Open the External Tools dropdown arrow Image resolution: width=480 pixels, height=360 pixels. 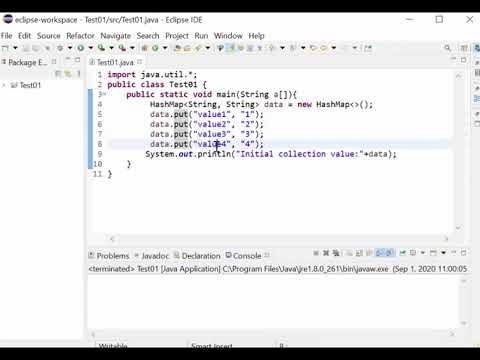tap(132, 48)
